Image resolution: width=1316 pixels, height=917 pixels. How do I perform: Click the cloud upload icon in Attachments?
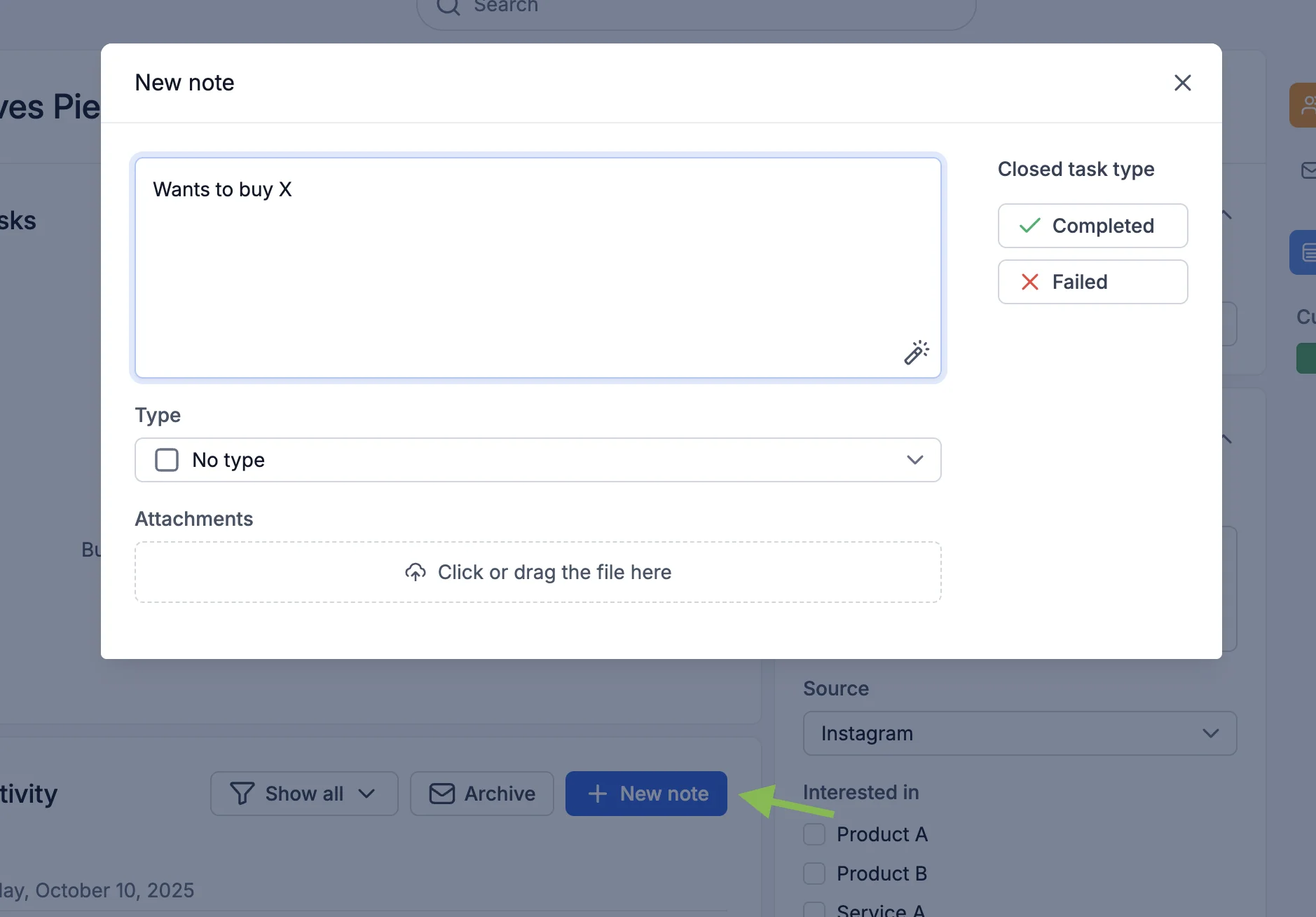[416, 572]
